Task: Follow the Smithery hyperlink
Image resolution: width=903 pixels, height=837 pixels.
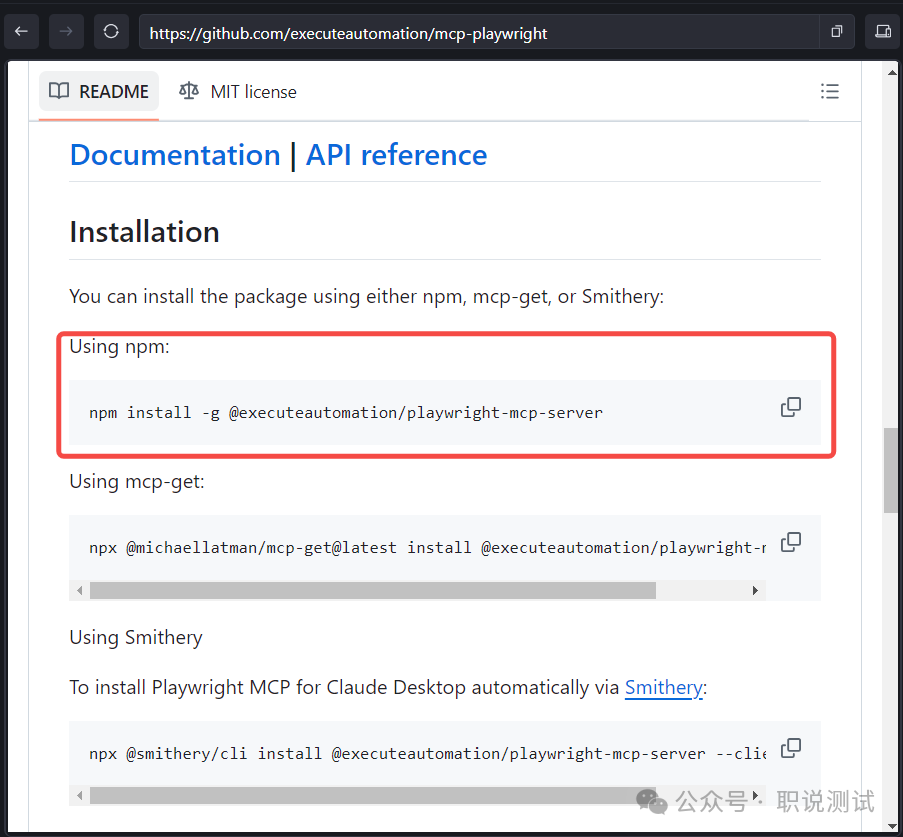Action: pos(663,688)
